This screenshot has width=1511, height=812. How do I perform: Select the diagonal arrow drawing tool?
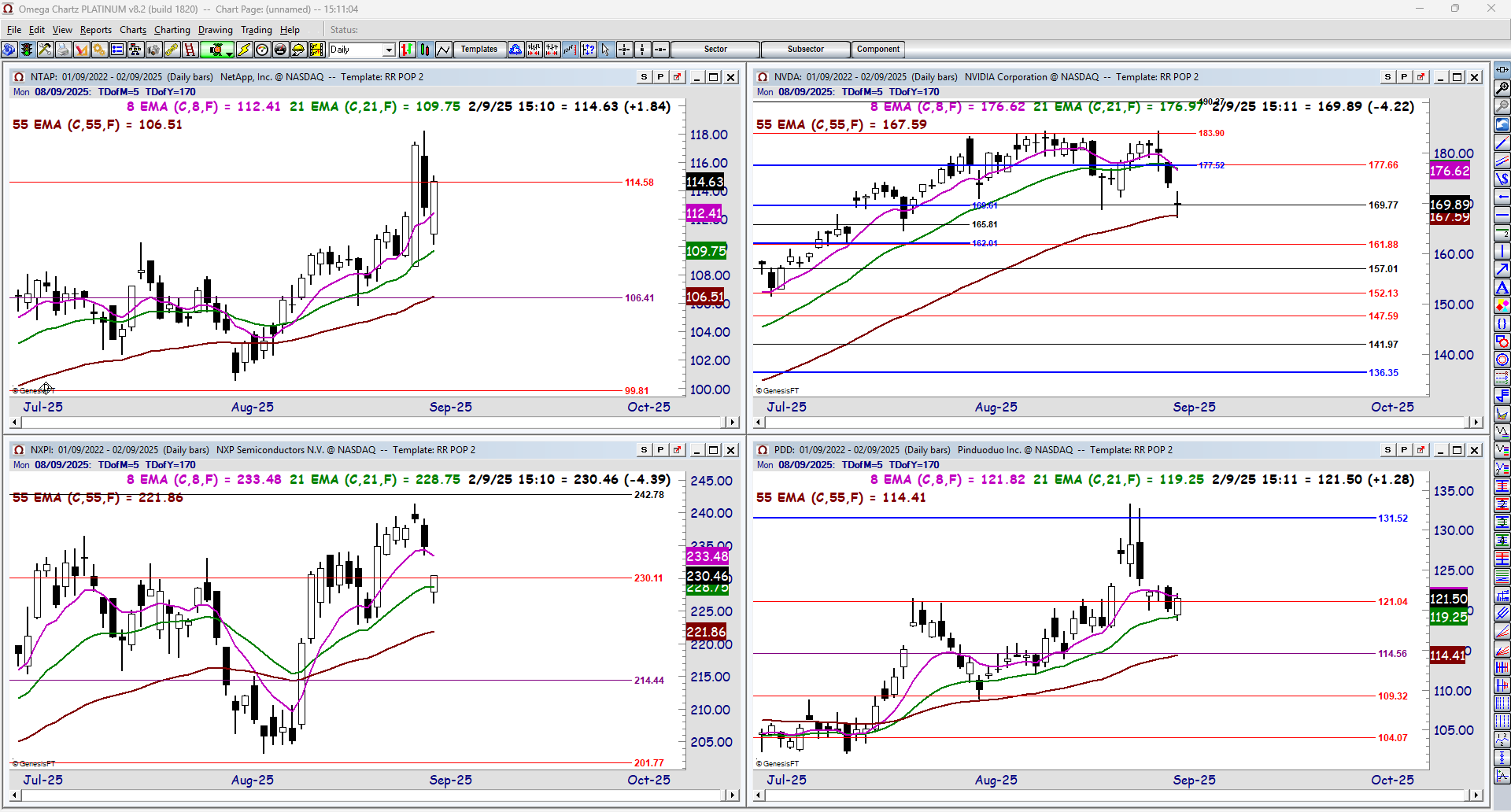click(x=1502, y=269)
